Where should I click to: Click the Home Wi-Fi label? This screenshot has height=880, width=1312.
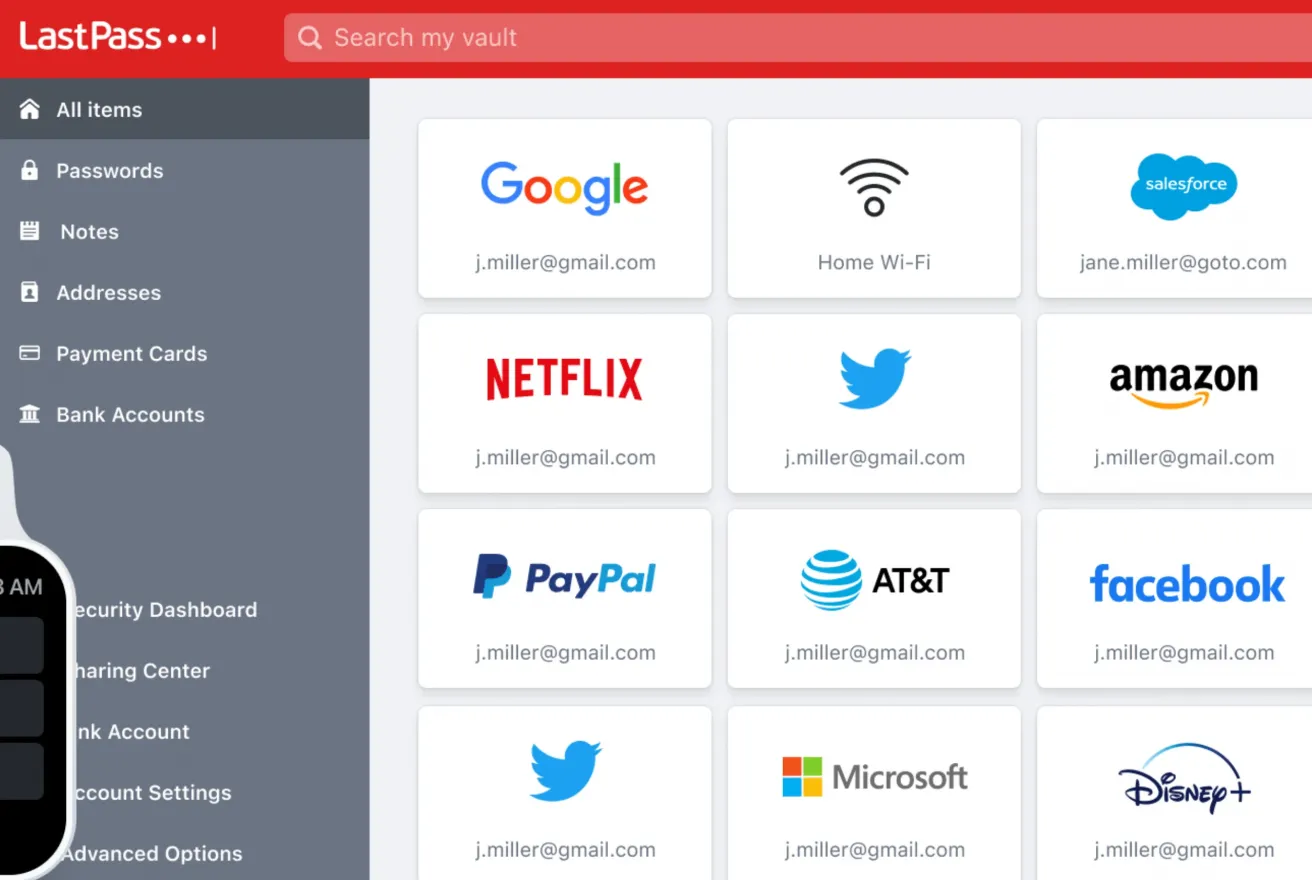point(874,263)
